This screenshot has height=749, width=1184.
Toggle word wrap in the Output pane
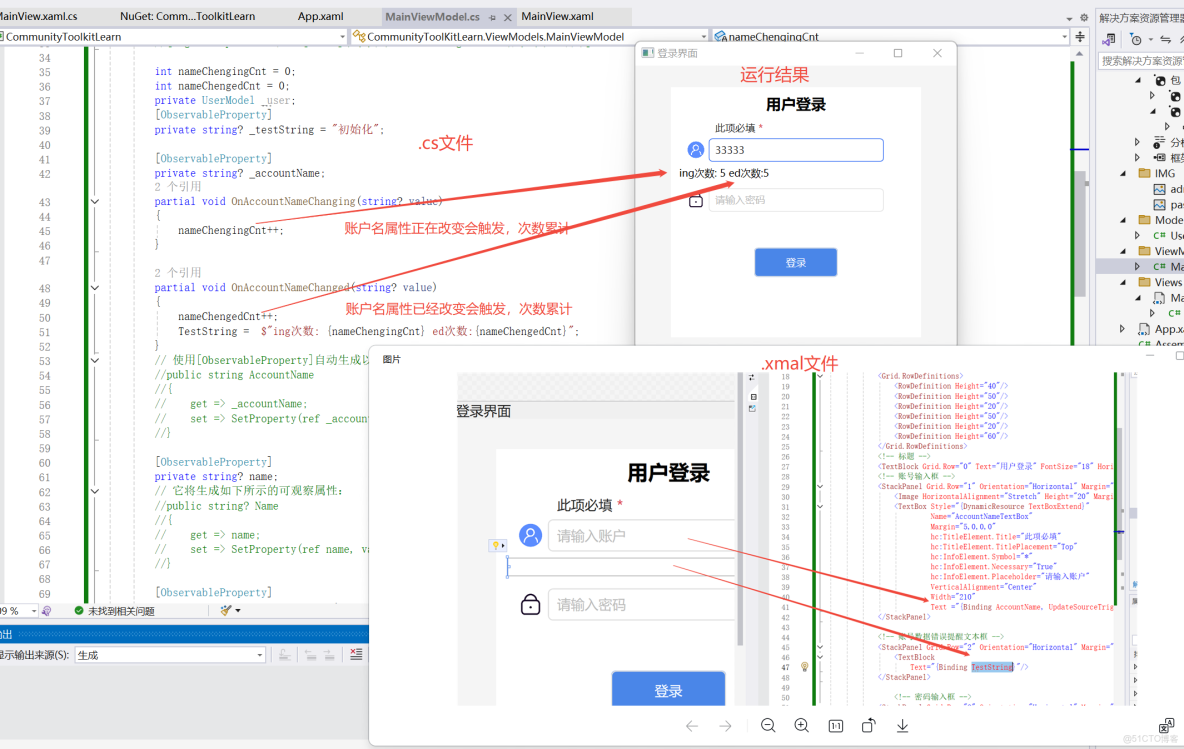(285, 653)
